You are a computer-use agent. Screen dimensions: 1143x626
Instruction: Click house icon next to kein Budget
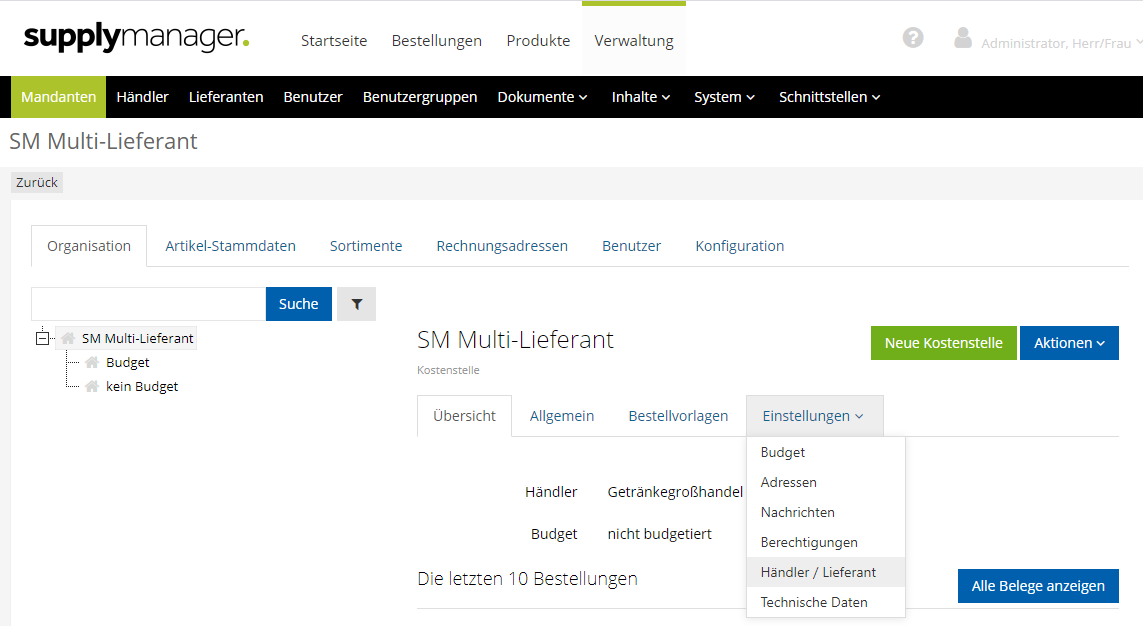[x=92, y=386]
